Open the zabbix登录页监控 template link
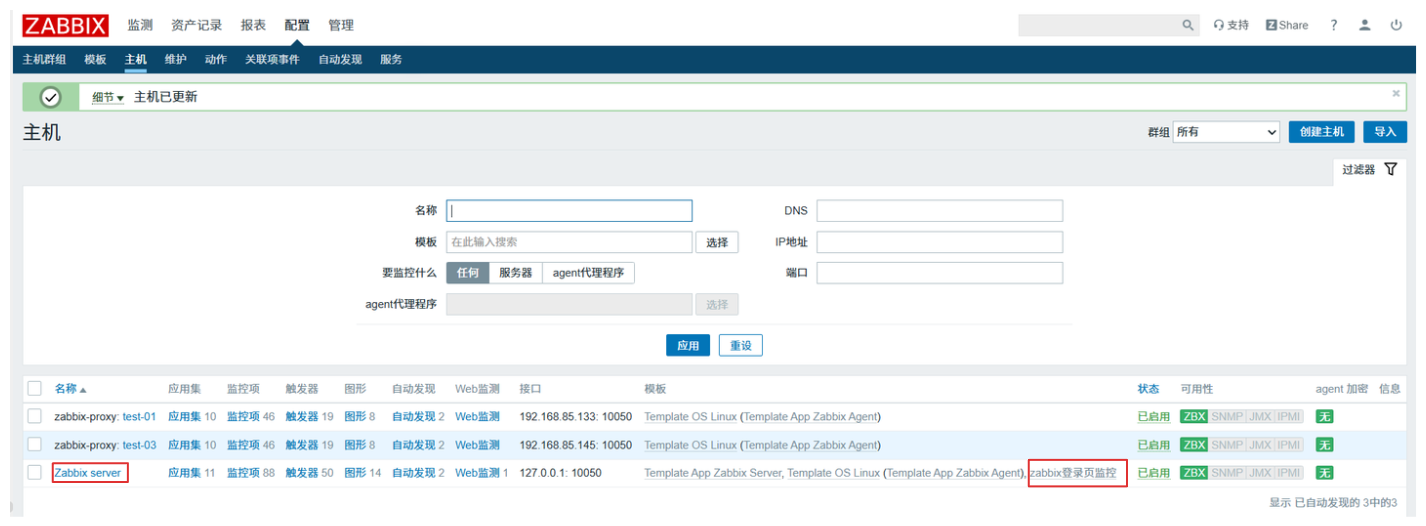The height and width of the screenshot is (526, 1426). 1073,473
